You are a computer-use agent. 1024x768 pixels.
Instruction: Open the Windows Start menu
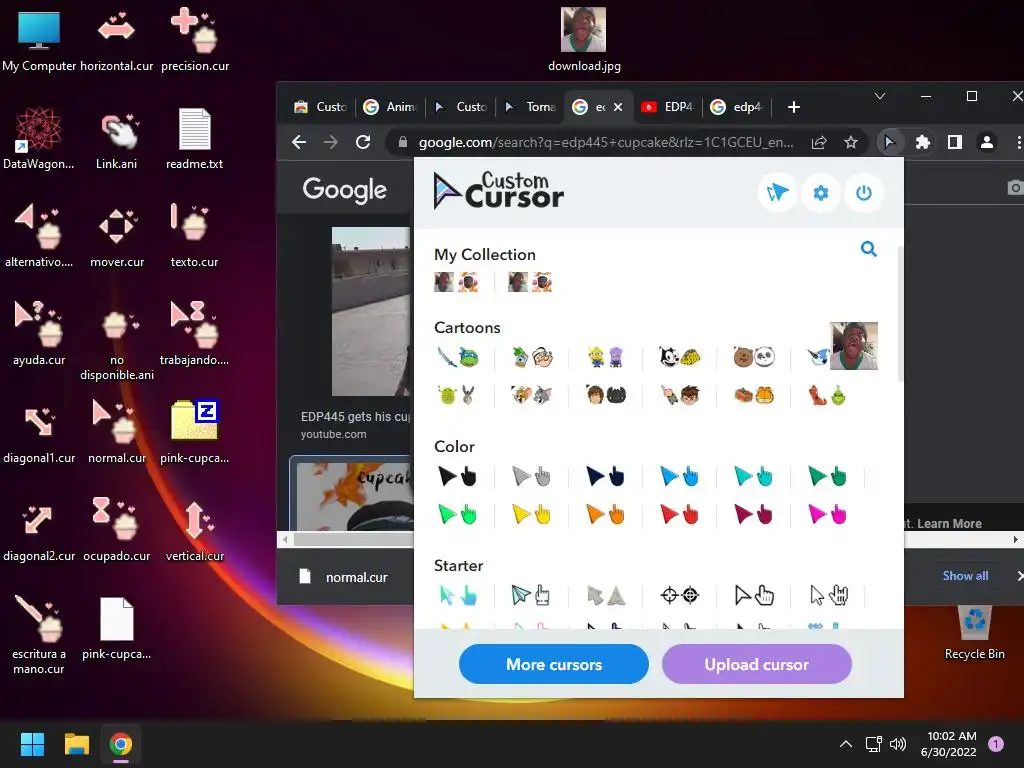(32, 744)
